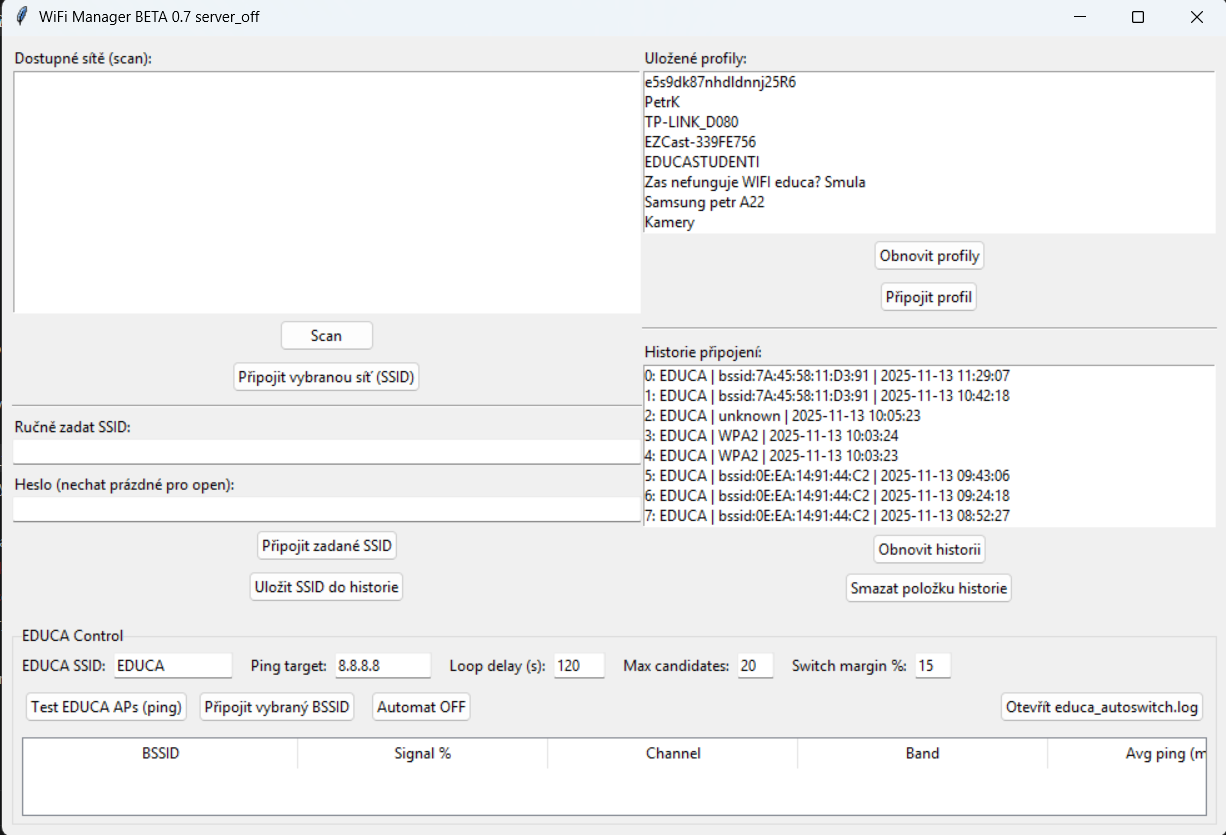Click Připojit vybranou síť (SSID) button
1226x835 pixels.
pyautogui.click(x=326, y=377)
